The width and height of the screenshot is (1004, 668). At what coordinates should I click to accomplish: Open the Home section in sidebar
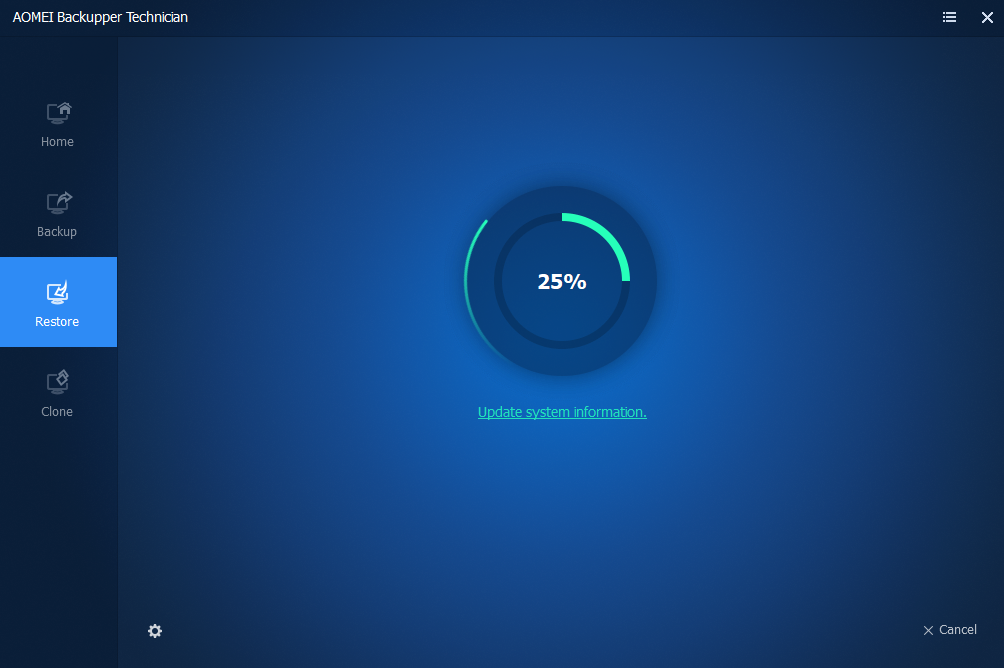(x=58, y=126)
